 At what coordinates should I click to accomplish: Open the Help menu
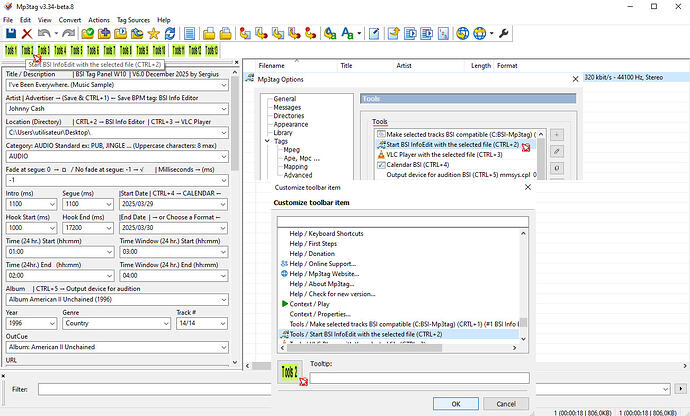click(164, 20)
